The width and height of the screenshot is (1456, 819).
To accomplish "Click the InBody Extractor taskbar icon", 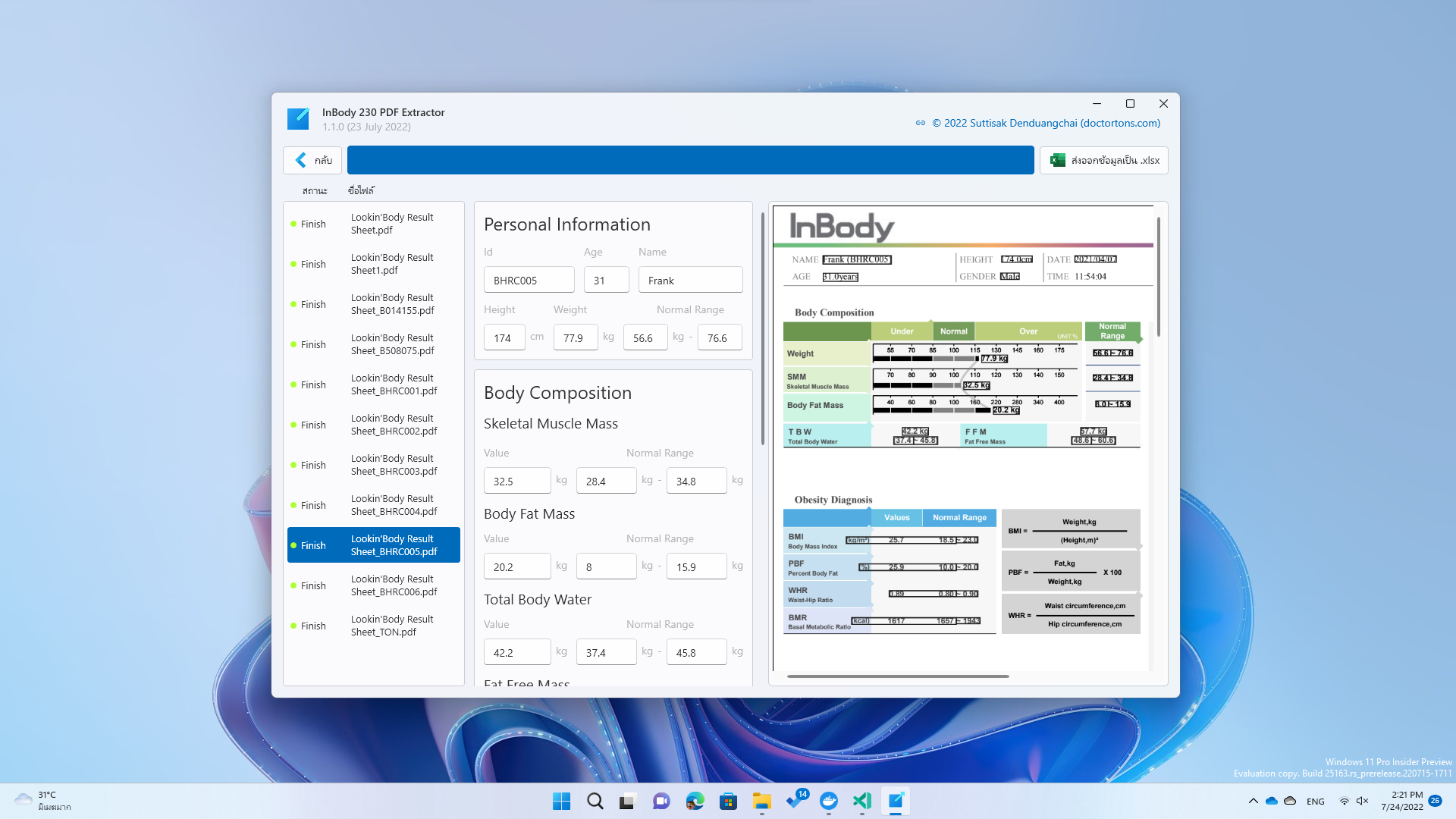I will 896,801.
